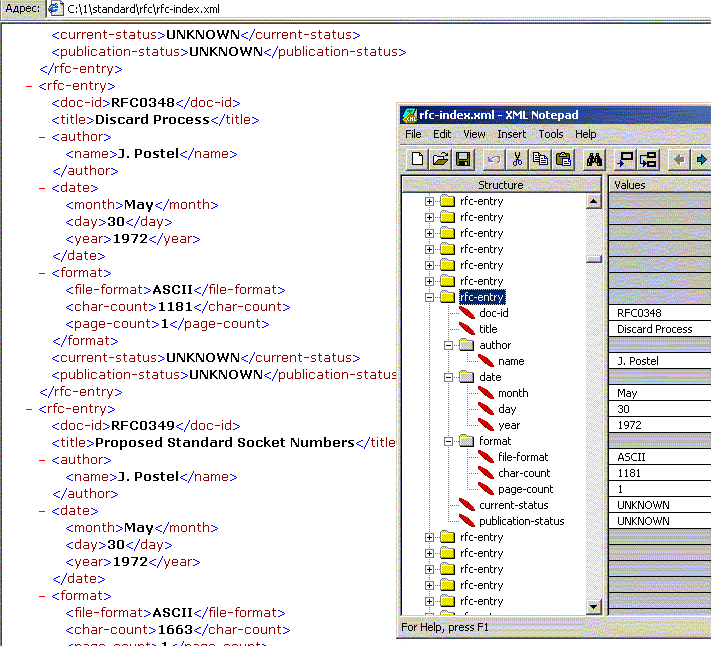Collapse the selected rfc-entry node
The height and width of the screenshot is (646, 711).
click(429, 297)
